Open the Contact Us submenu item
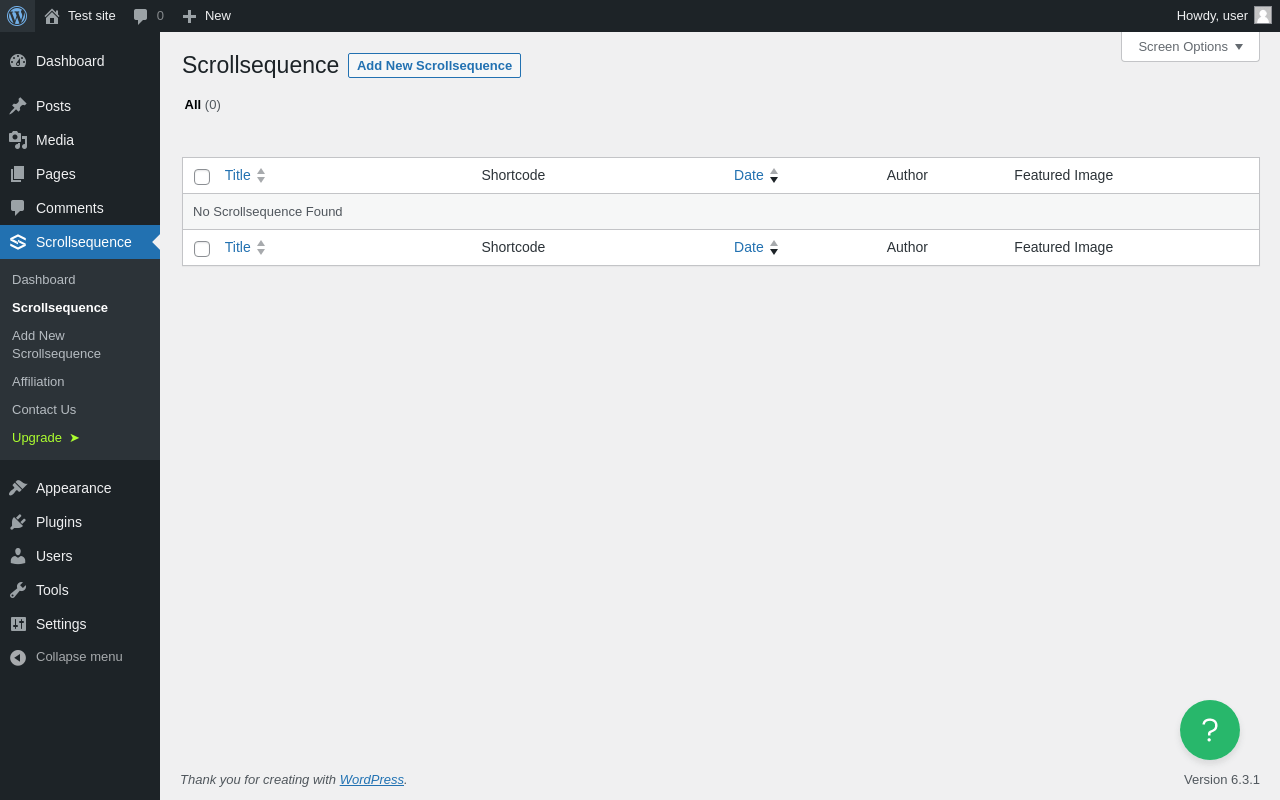Viewport: 1280px width, 800px height. pyautogui.click(x=44, y=410)
